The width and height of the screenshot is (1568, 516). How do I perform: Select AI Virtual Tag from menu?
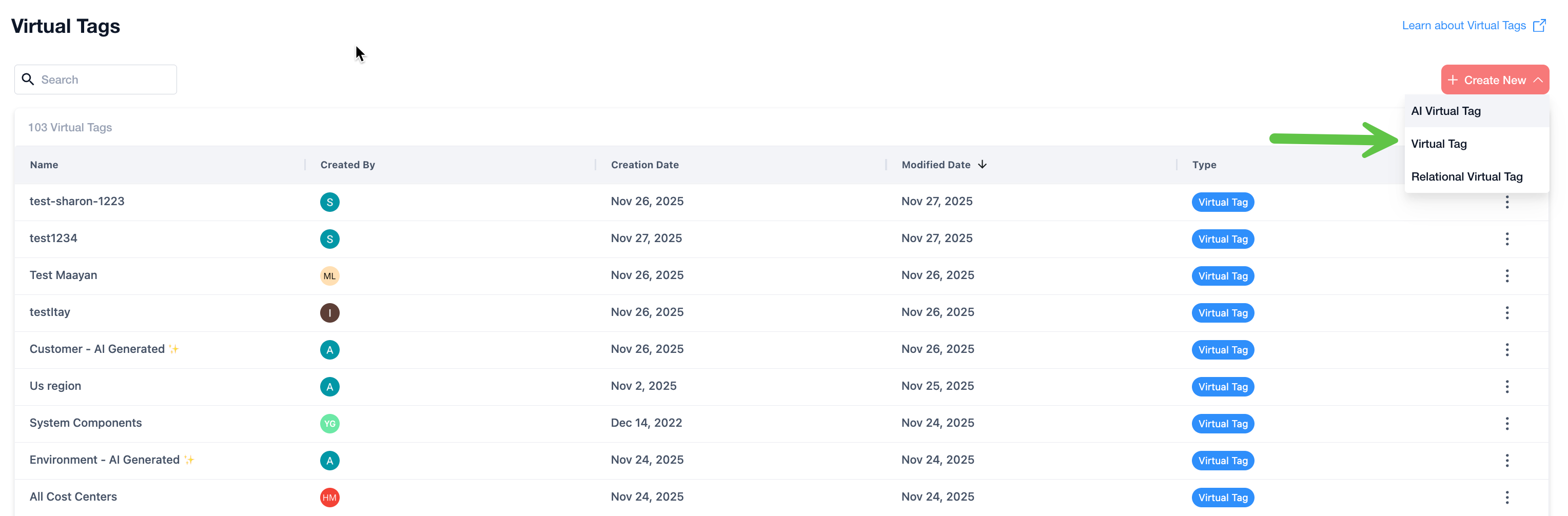[1445, 111]
